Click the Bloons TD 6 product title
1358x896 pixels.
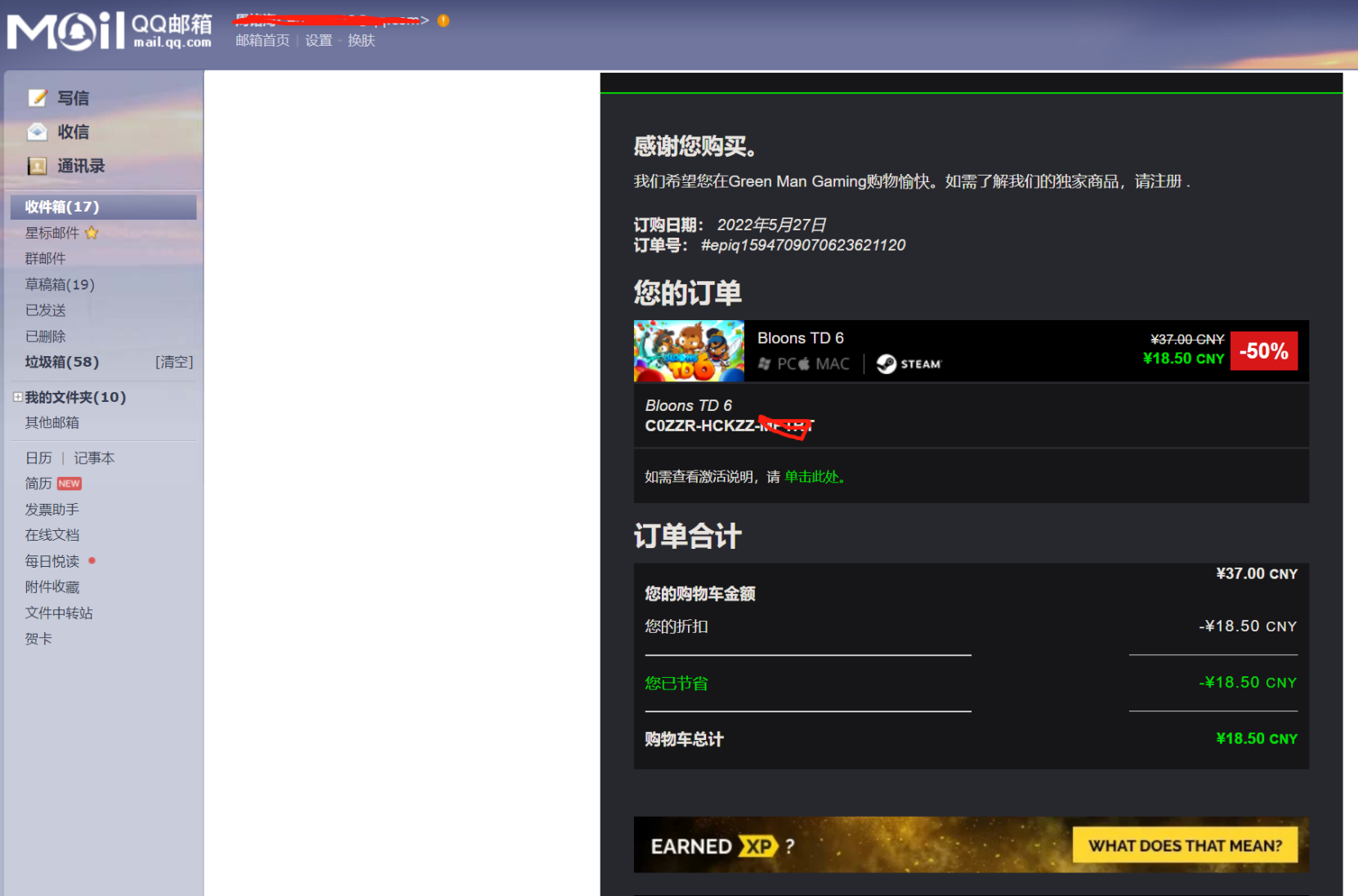pos(801,338)
